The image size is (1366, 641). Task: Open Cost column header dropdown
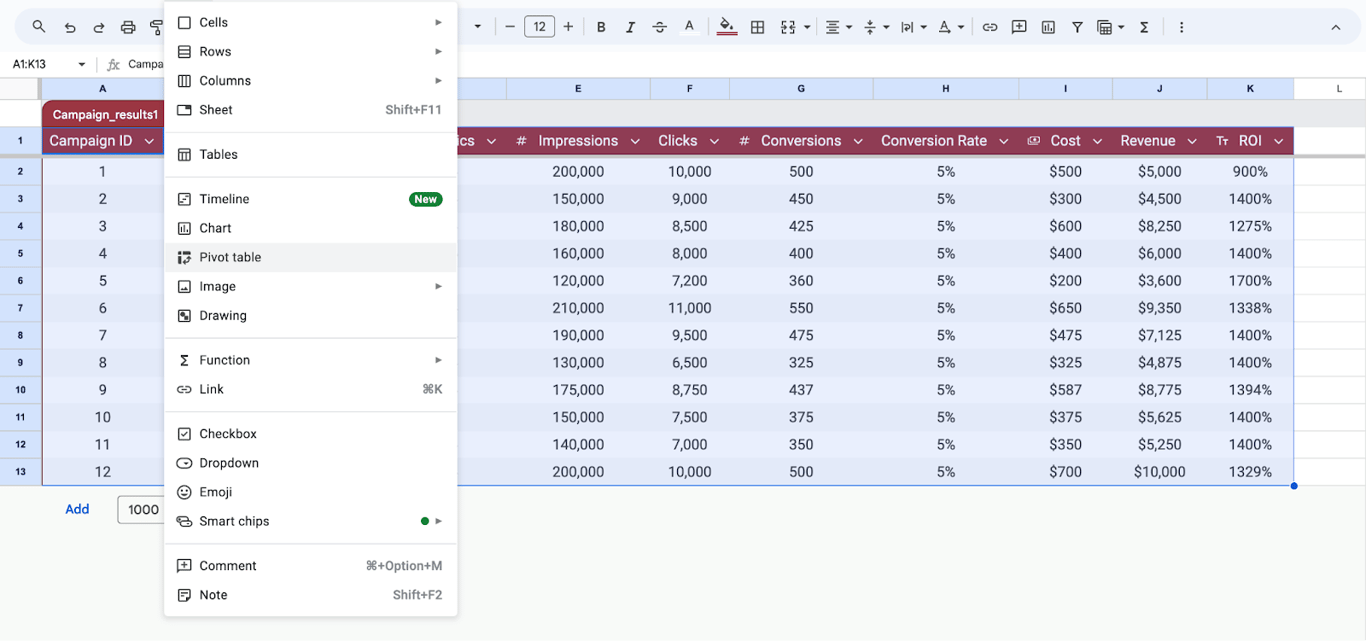(1097, 141)
